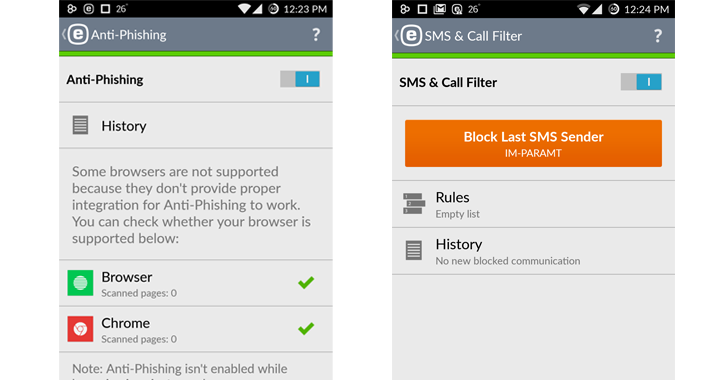Toggle the Anti-Phishing switch off

(300, 79)
